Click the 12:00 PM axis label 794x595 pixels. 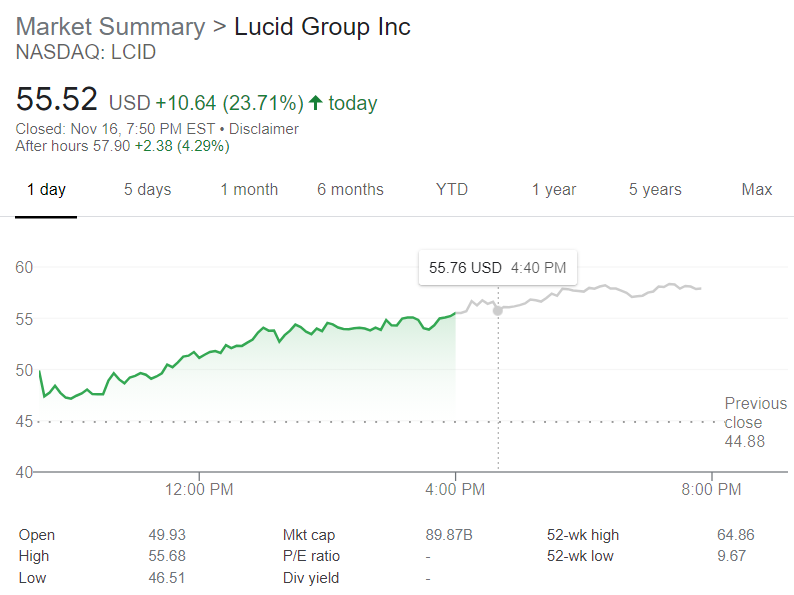[x=198, y=489]
